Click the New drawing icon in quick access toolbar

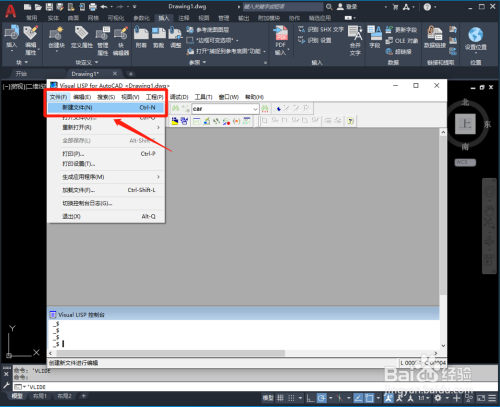pos(28,7)
